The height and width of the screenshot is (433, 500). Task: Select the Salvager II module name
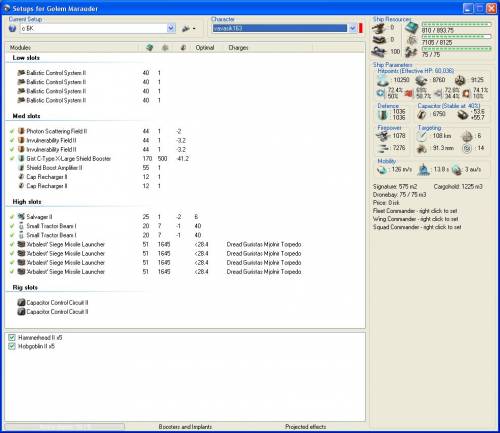point(39,217)
